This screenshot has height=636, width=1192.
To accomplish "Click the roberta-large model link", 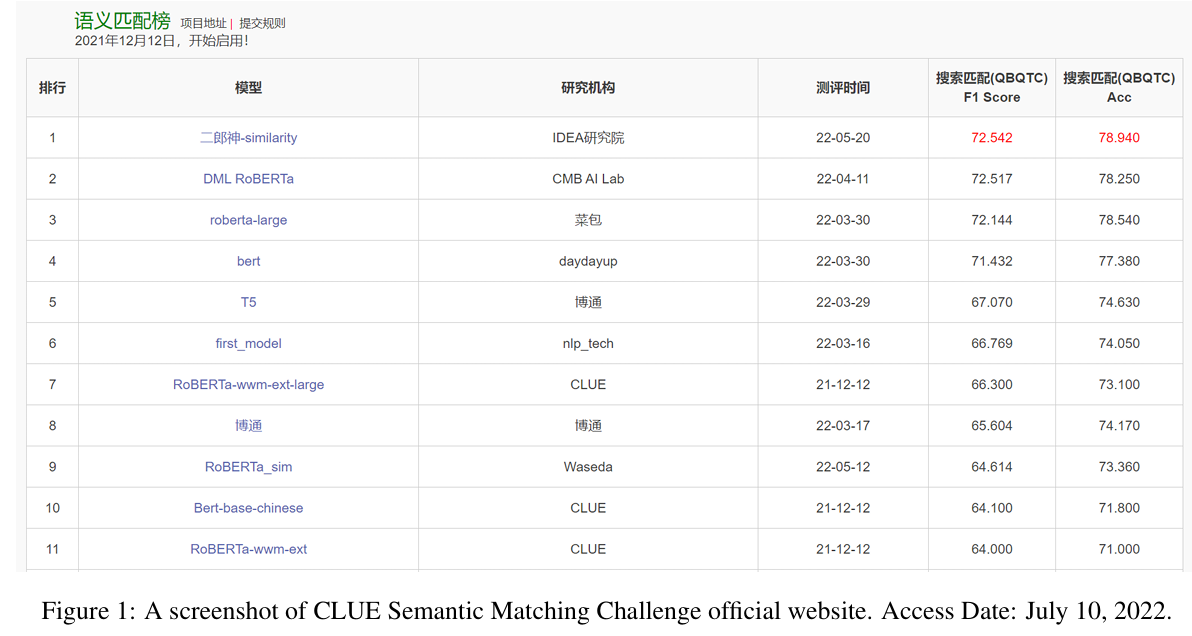I will click(x=249, y=220).
